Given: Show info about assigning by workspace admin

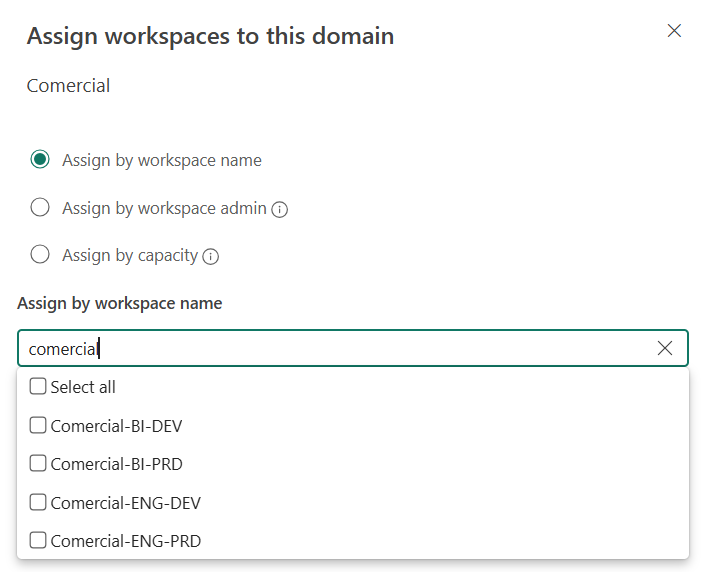Looking at the screenshot, I should tap(280, 209).
